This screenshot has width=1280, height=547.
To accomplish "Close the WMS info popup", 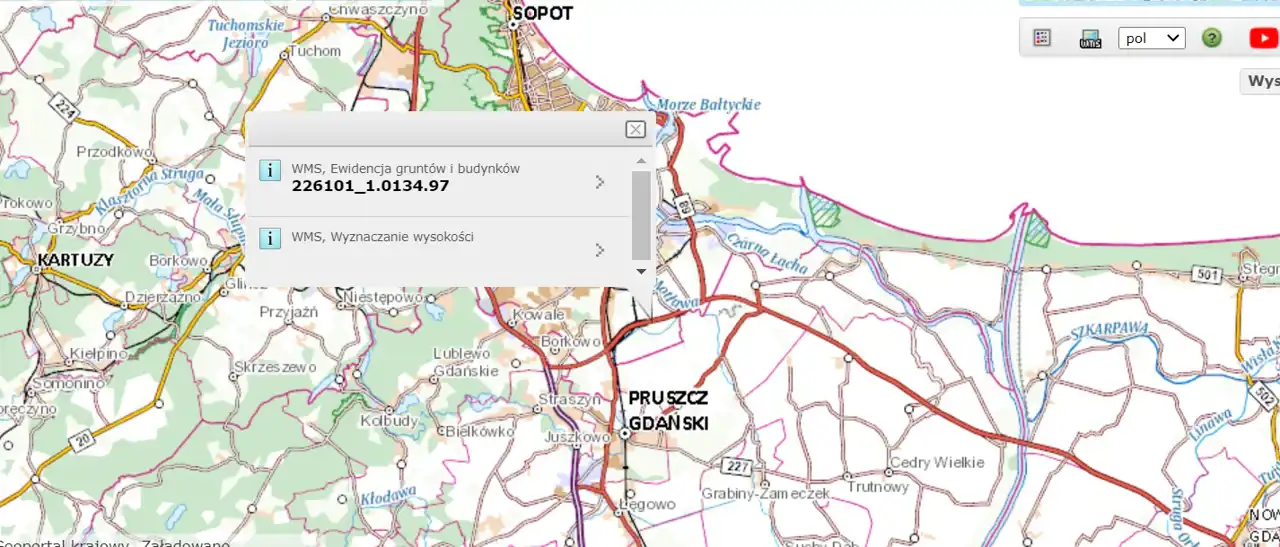I will click(x=635, y=129).
